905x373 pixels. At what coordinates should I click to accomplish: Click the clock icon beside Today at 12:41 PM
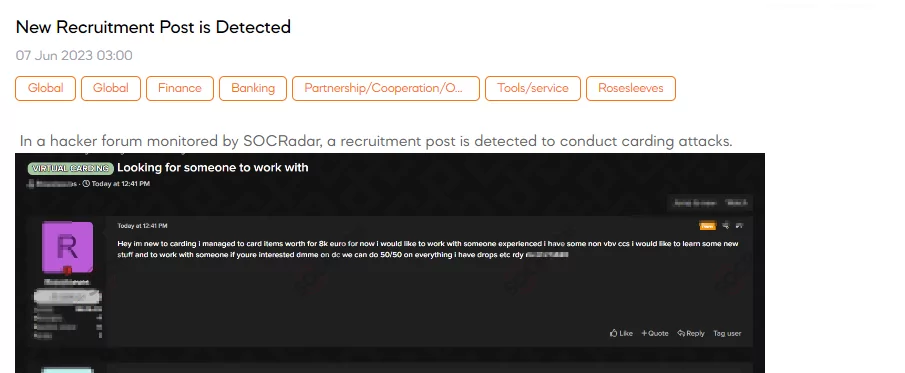tap(86, 184)
